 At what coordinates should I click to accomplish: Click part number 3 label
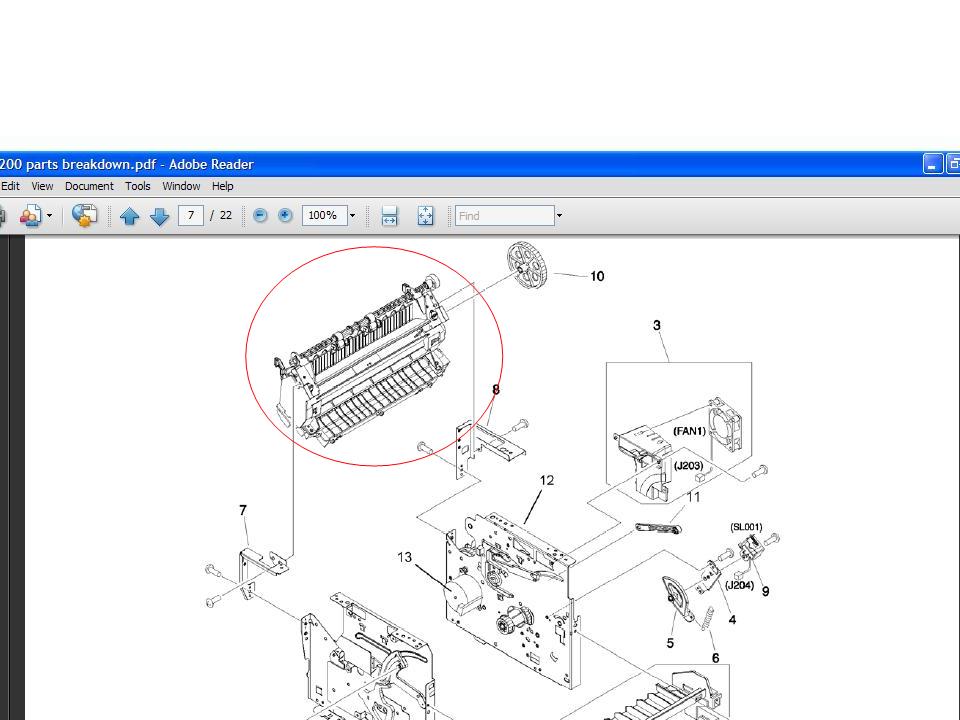coord(657,325)
